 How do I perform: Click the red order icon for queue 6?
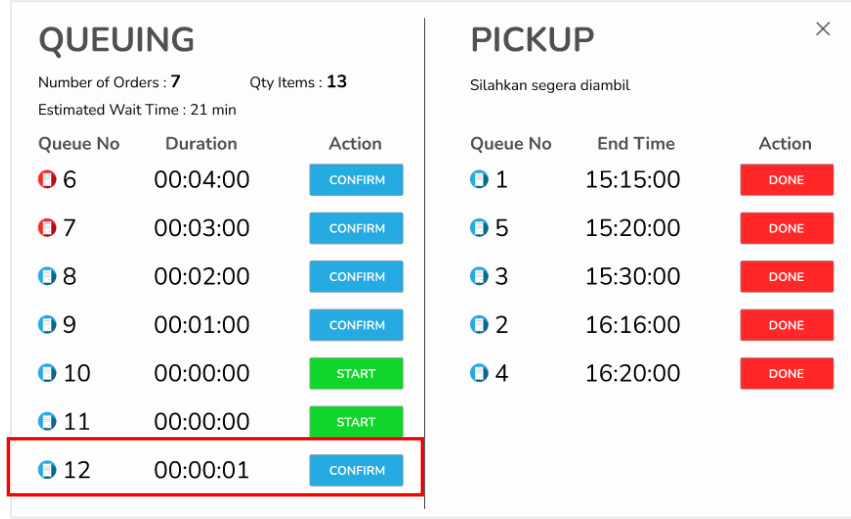pos(47,180)
